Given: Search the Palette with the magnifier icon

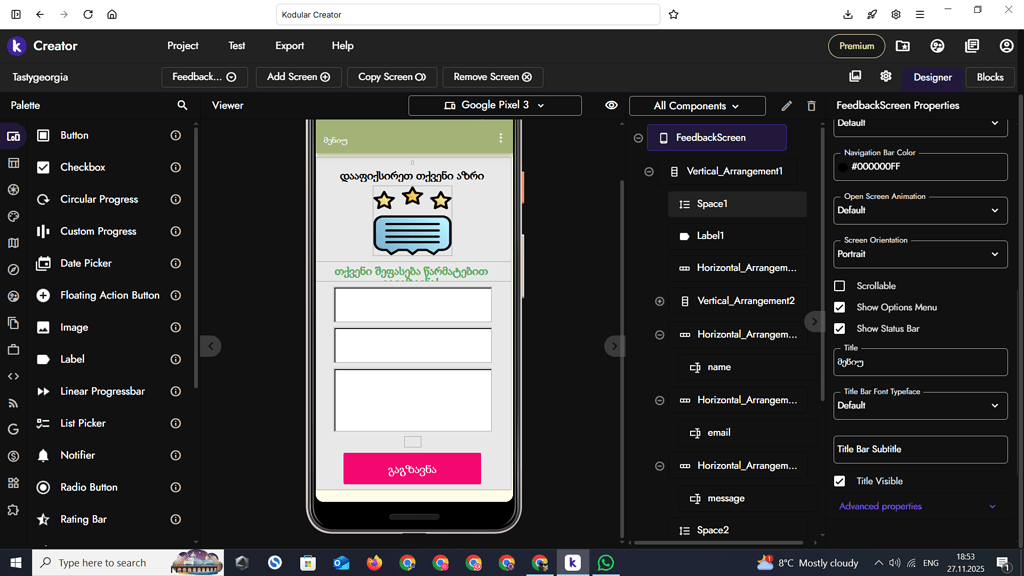Looking at the screenshot, I should [x=182, y=105].
